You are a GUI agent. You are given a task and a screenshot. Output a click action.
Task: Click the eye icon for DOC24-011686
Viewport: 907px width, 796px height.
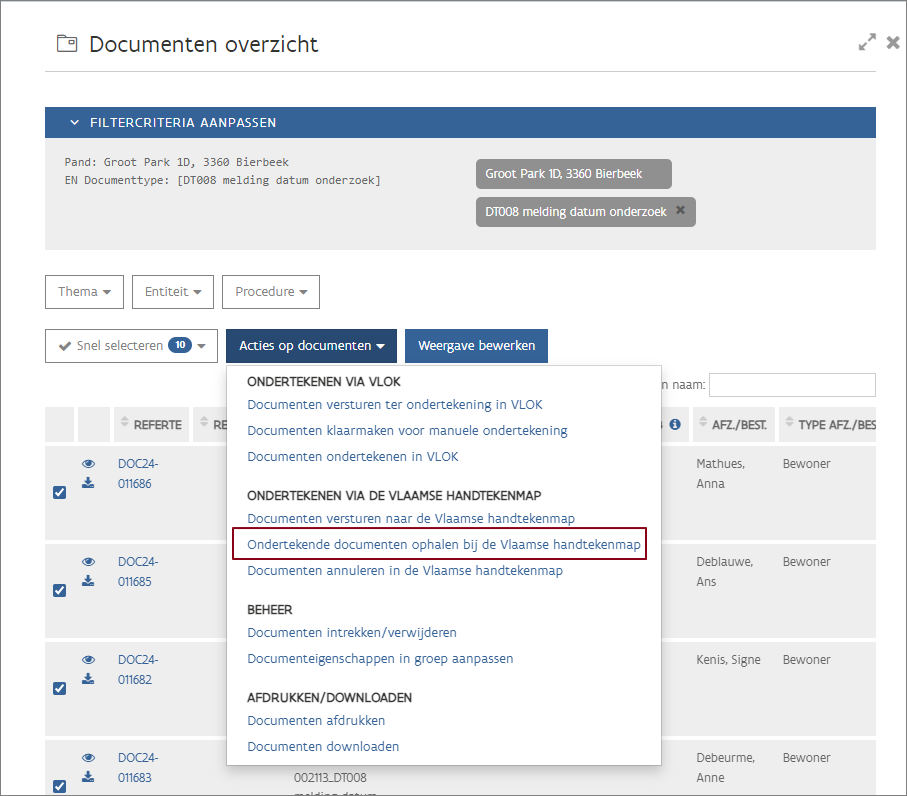point(88,464)
